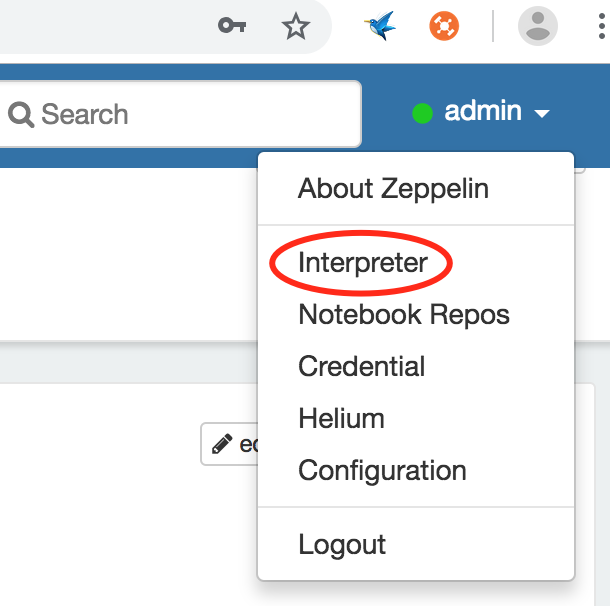Viewport: 610px width, 606px height.
Task: Bookmark this page with the star icon
Action: [295, 26]
